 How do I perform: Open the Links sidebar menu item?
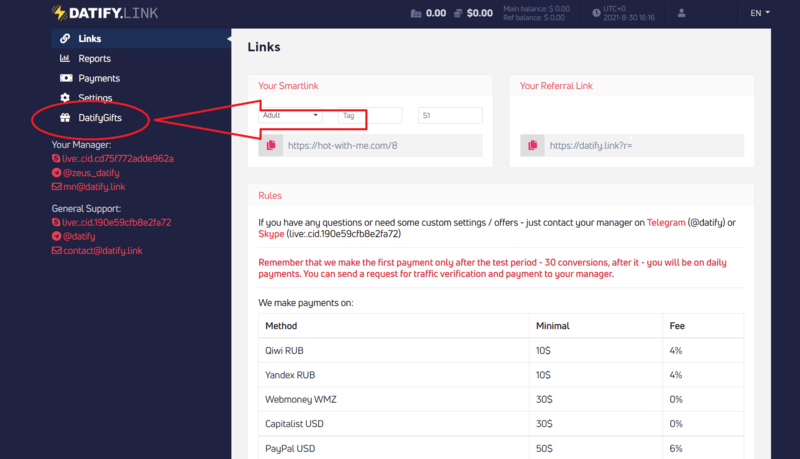pos(141,39)
